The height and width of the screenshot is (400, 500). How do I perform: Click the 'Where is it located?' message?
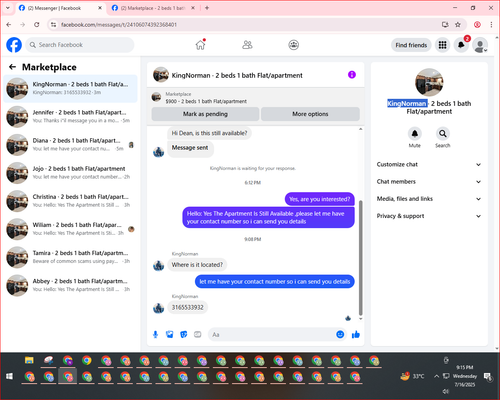click(x=197, y=265)
